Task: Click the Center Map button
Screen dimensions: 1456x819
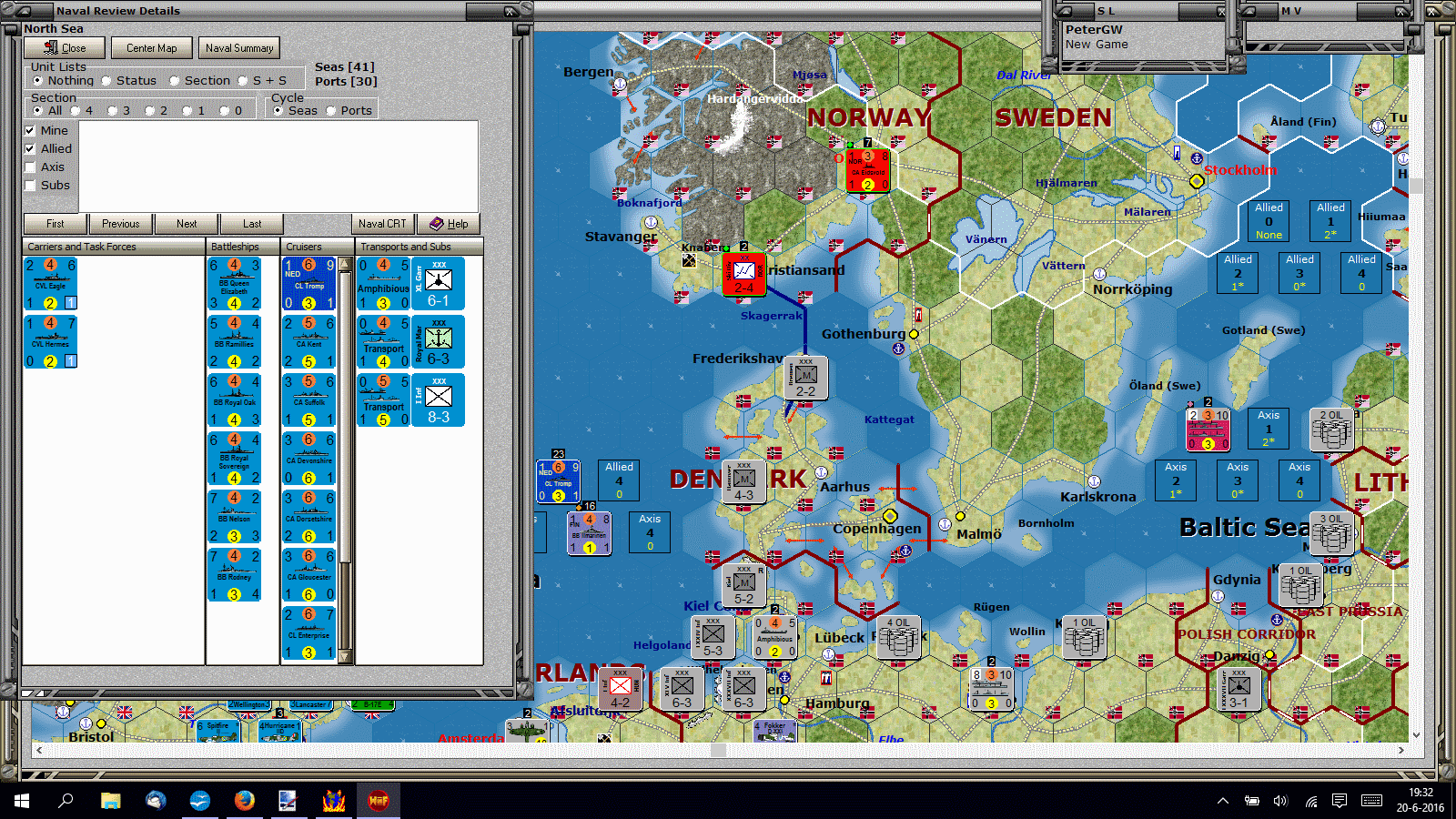Action: click(x=152, y=48)
